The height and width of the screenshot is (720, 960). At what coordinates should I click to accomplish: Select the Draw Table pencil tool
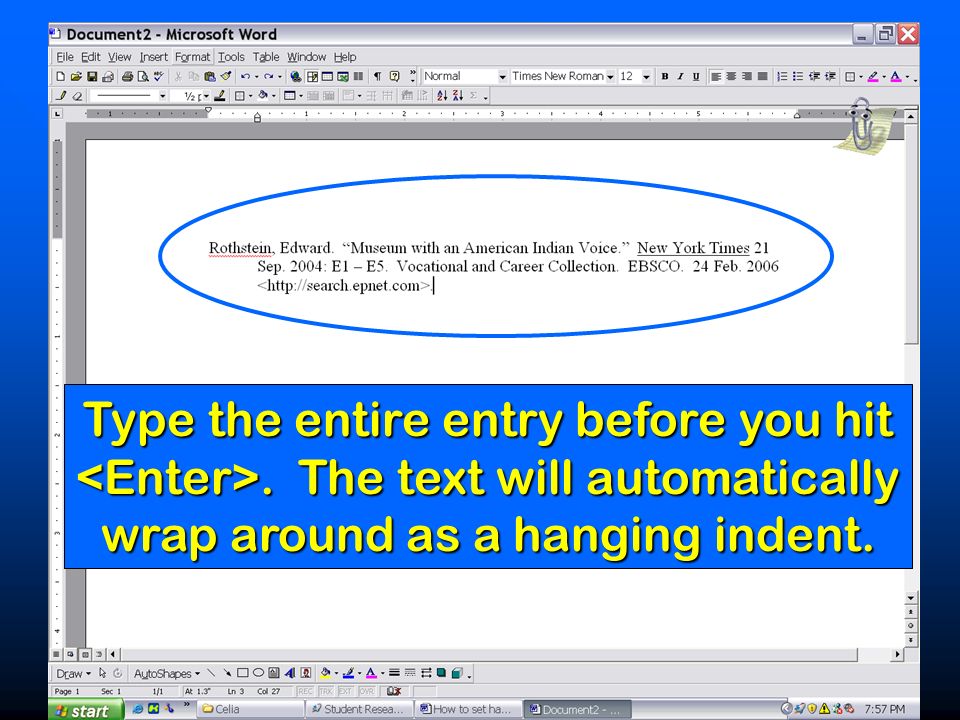point(61,96)
